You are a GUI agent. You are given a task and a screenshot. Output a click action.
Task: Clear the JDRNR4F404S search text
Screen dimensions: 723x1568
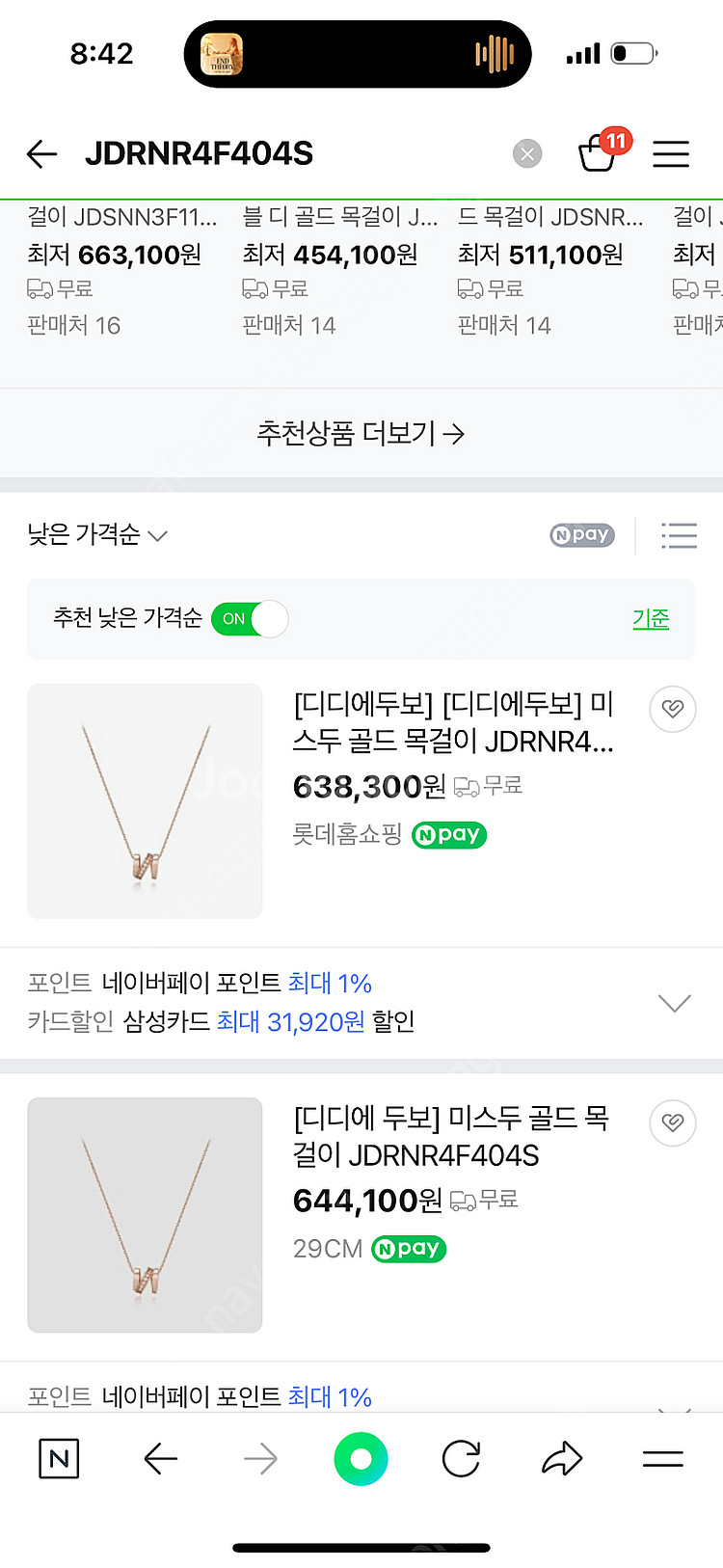click(527, 154)
